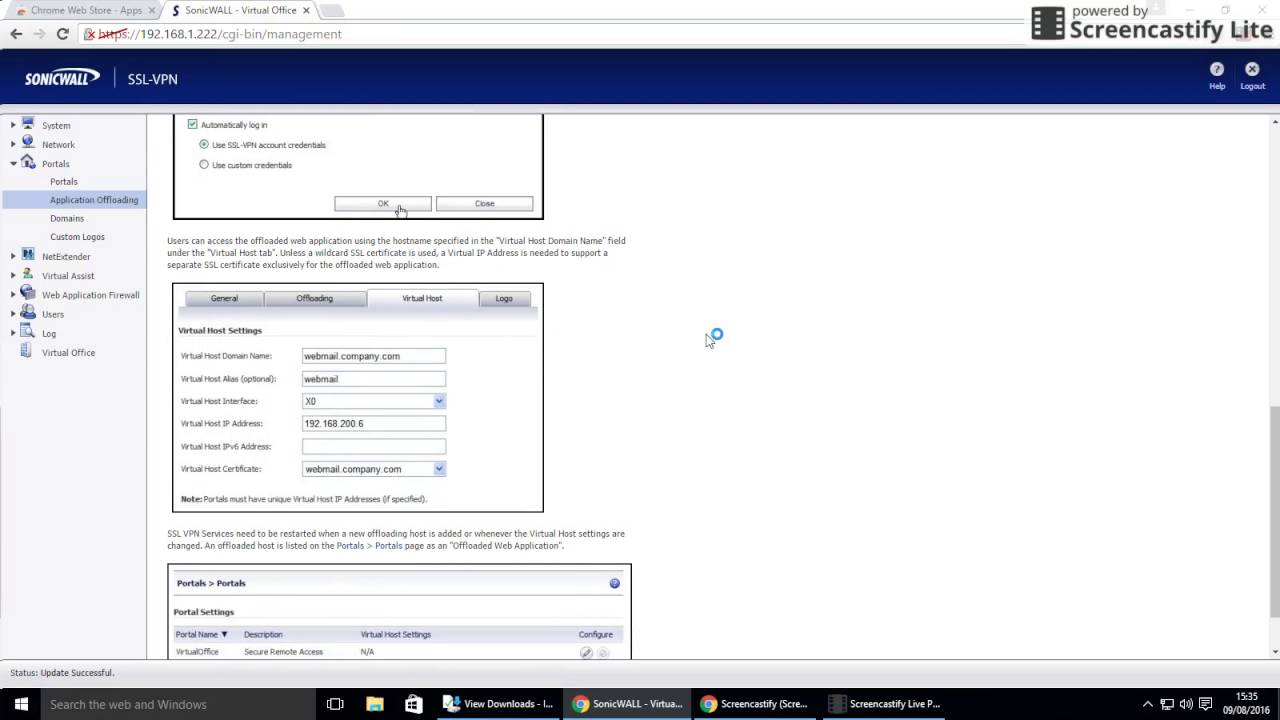The image size is (1280, 720).
Task: Show hidden system tray icons
Action: tap(1147, 704)
